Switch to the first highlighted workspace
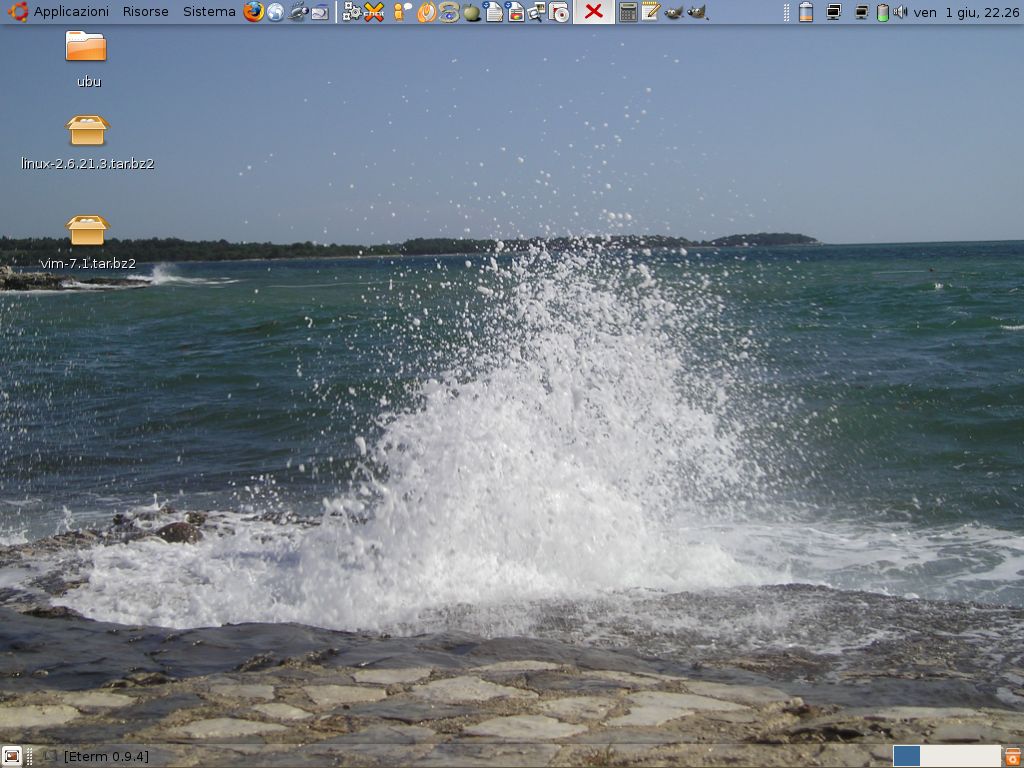 (906, 756)
